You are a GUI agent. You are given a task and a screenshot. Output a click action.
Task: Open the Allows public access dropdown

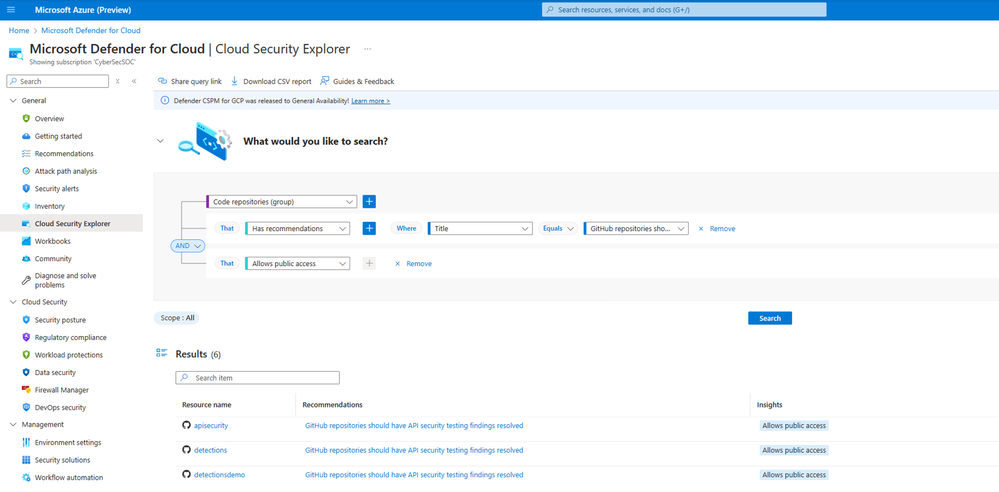[x=298, y=263]
